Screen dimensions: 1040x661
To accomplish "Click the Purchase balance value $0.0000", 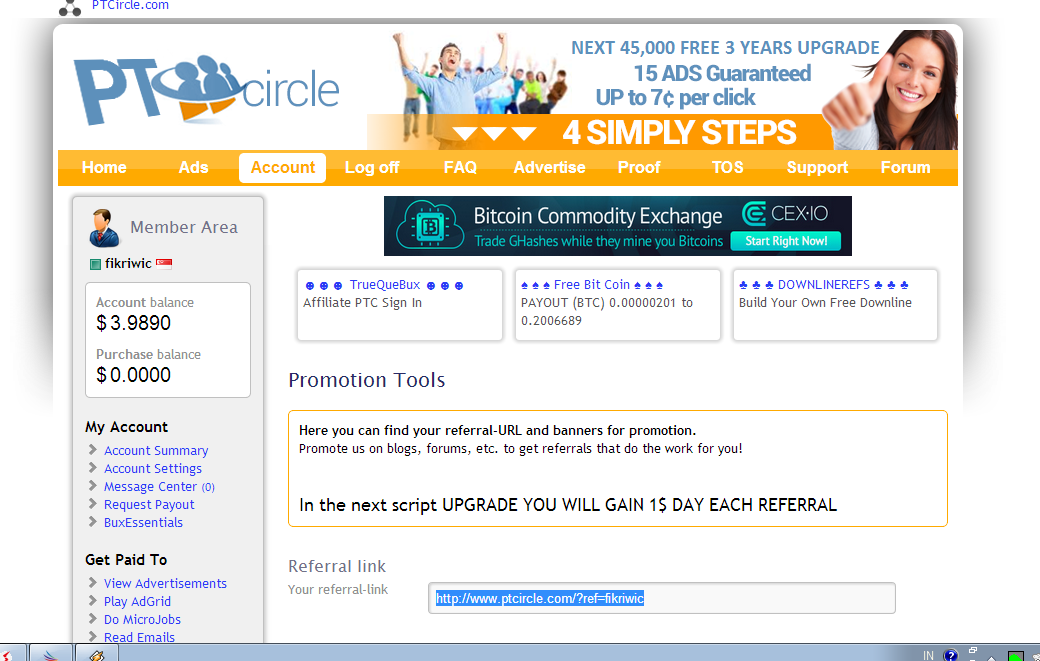I will click(133, 375).
